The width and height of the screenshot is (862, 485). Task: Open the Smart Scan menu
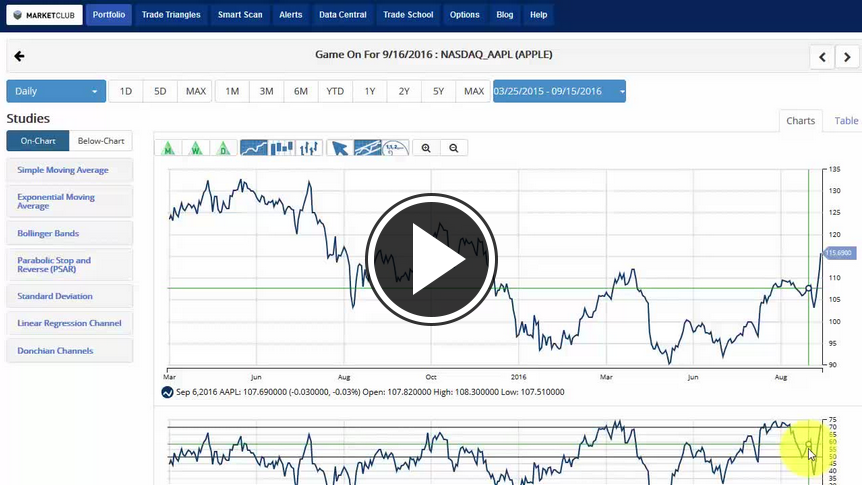[x=240, y=15]
